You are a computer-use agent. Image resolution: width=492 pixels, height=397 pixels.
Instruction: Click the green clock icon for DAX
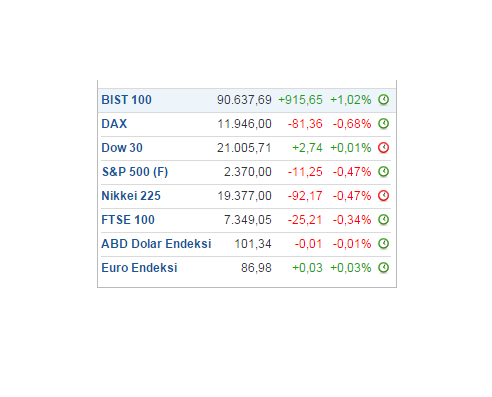383,123
